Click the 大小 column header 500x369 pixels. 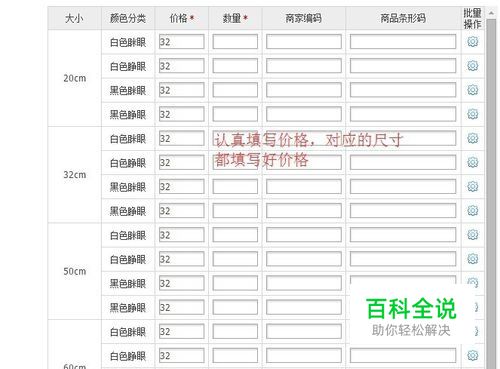coord(74,18)
